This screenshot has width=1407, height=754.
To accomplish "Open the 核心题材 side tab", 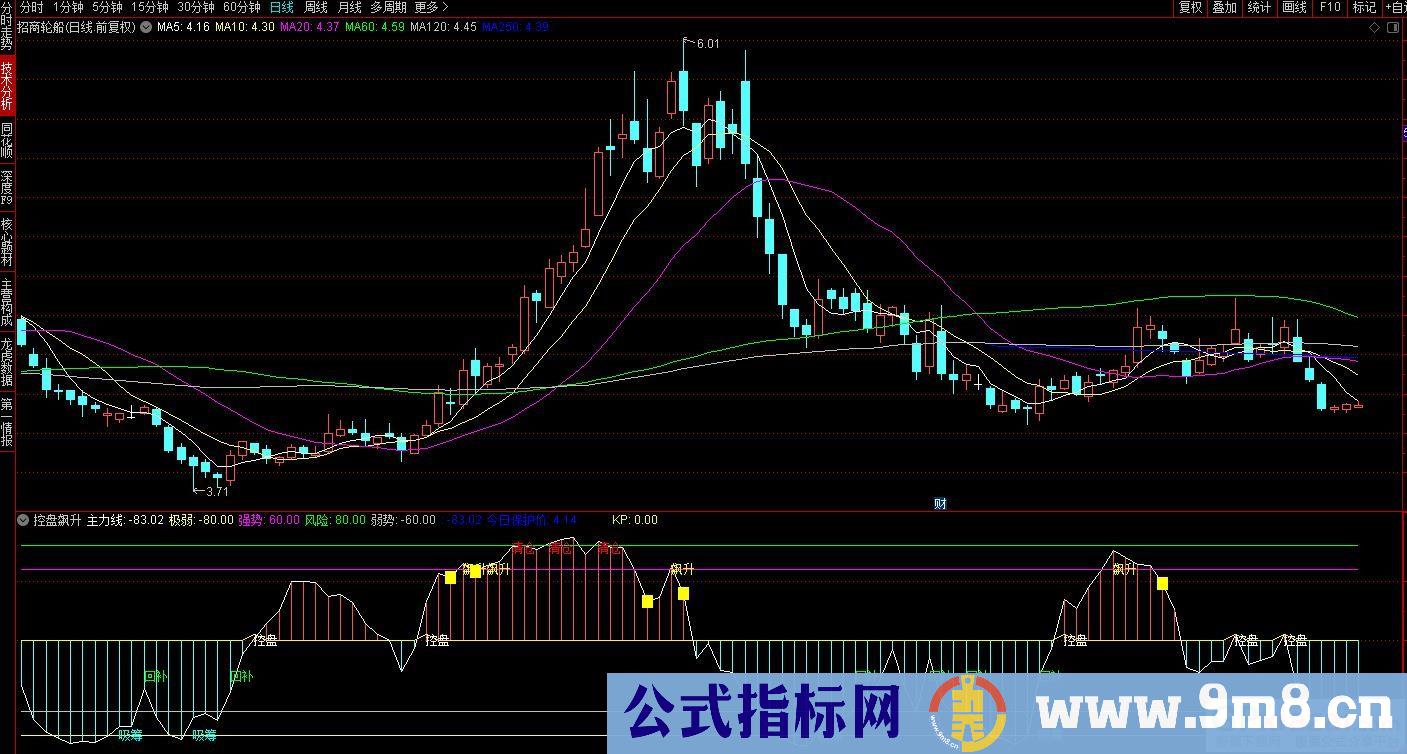I will click(x=7, y=241).
